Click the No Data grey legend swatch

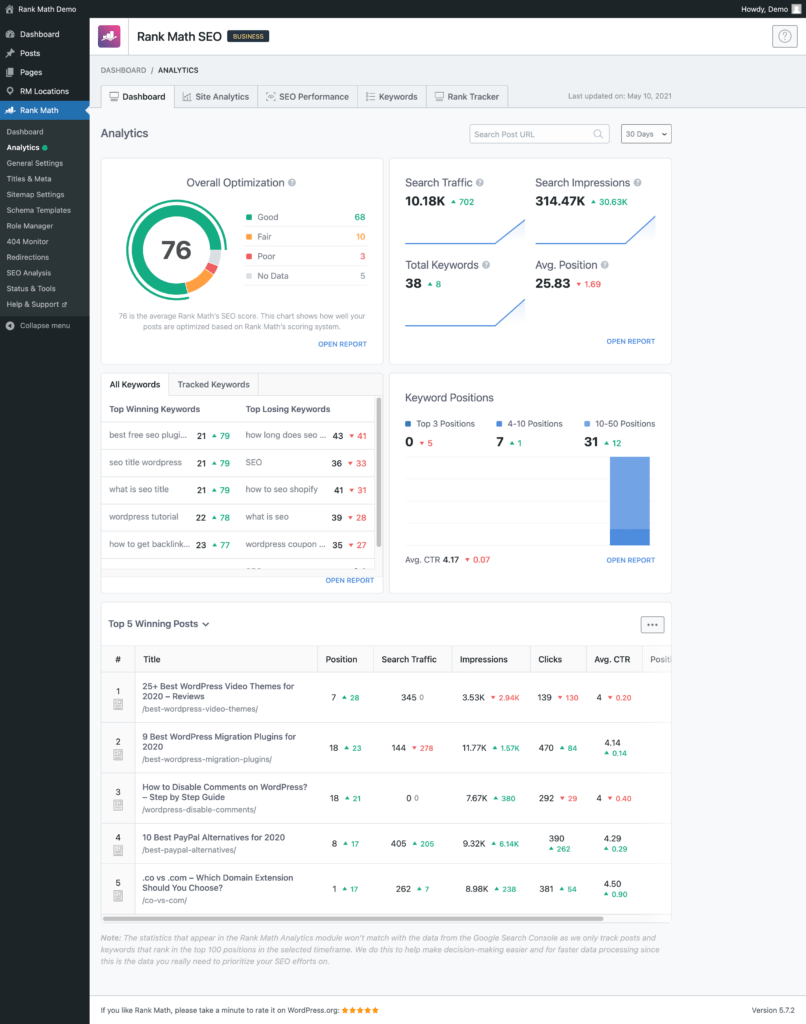[249, 276]
